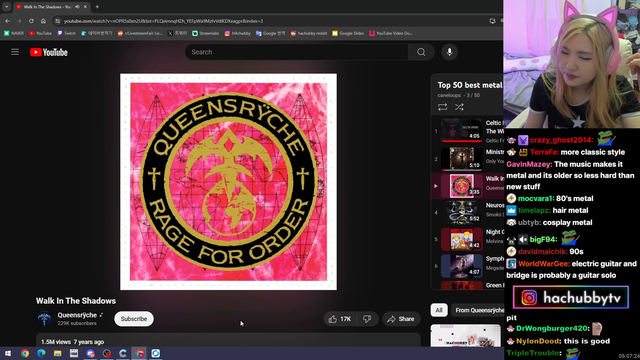Image resolution: width=640 pixels, height=360 pixels.
Task: Share the video
Action: coord(401,319)
